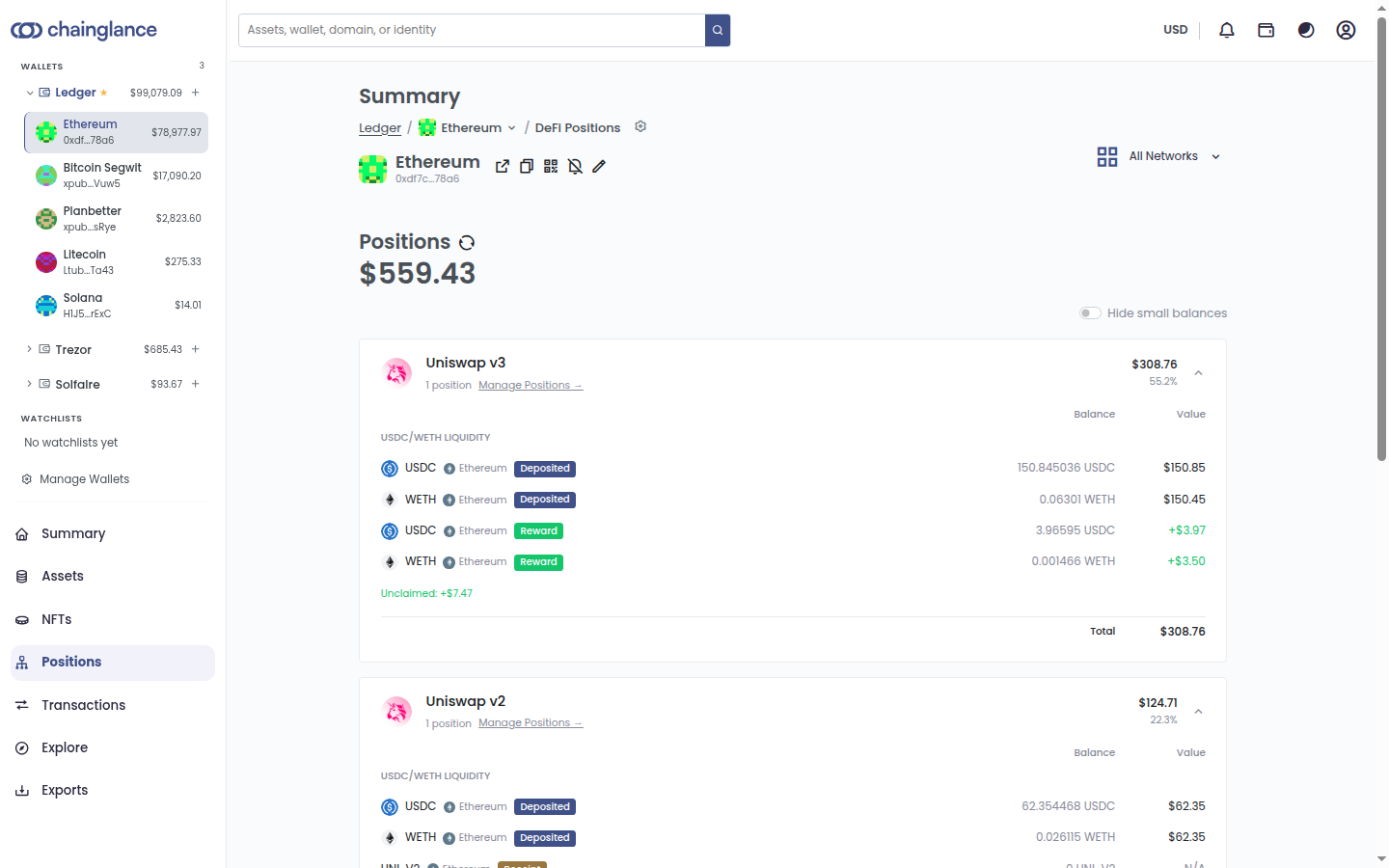Image resolution: width=1389 pixels, height=868 pixels.
Task: Collapse the Ledger wallet group
Action: coord(30,93)
